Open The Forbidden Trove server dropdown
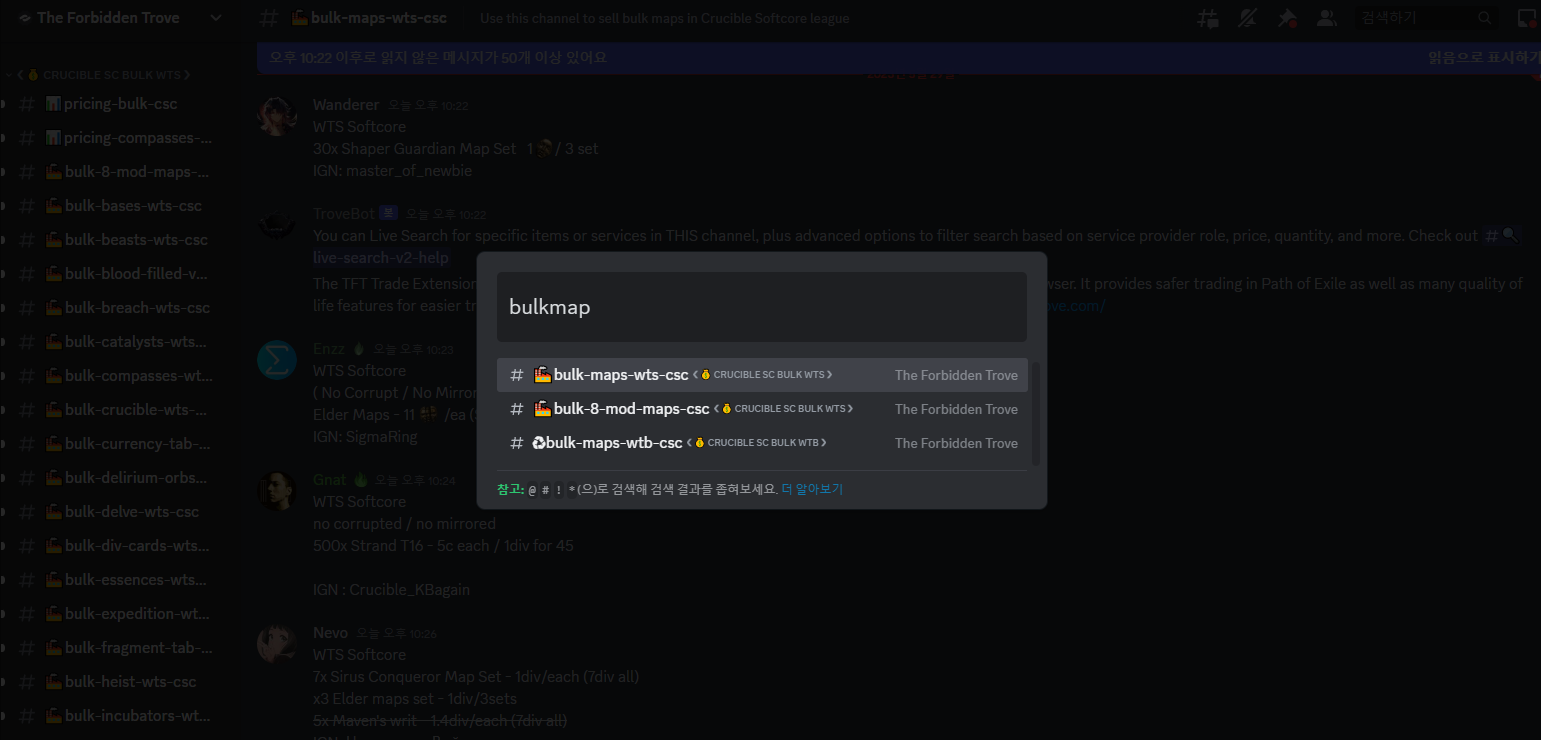 pos(120,18)
